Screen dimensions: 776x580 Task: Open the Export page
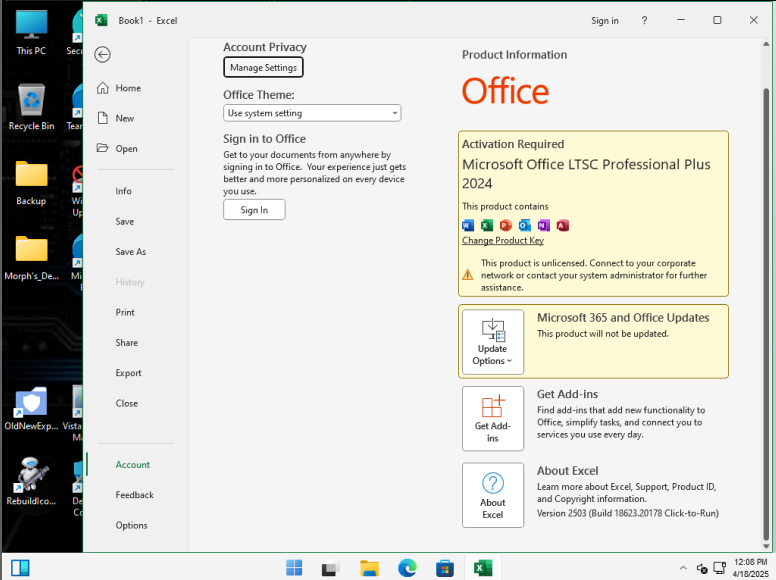pos(128,373)
